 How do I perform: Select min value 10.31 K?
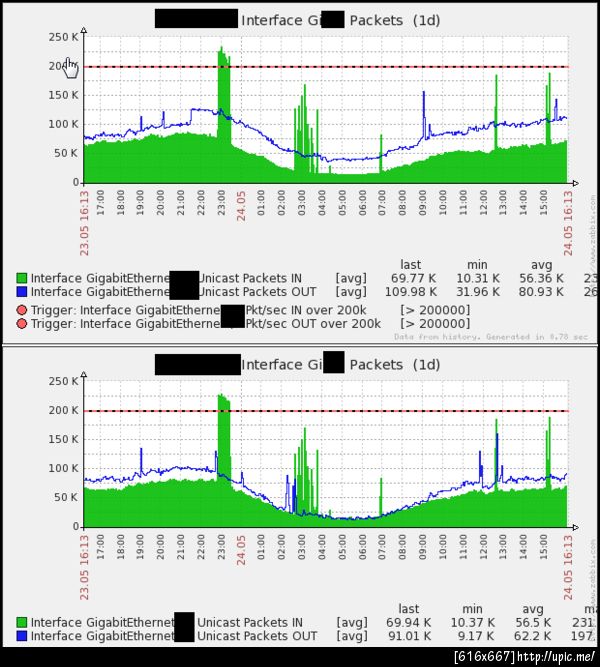coord(477,279)
